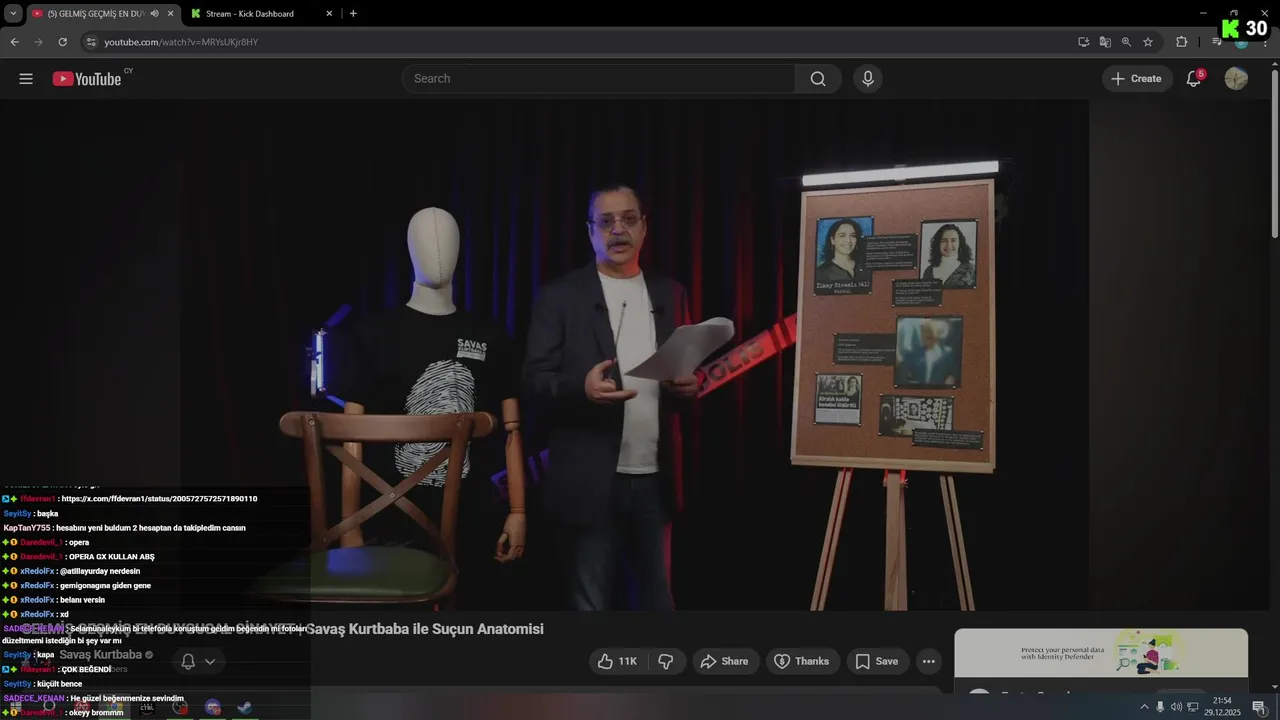
Task: Open Savaş Kurtbaba channel link
Action: click(100, 655)
